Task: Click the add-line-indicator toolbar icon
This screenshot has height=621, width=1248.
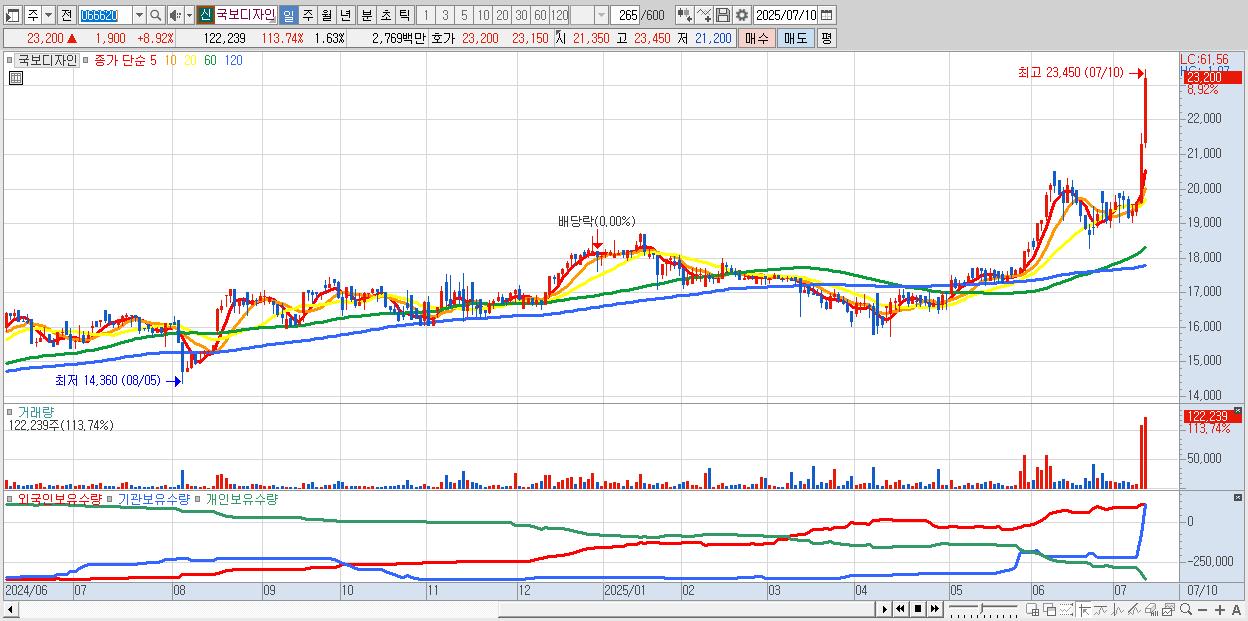Action: click(x=704, y=15)
